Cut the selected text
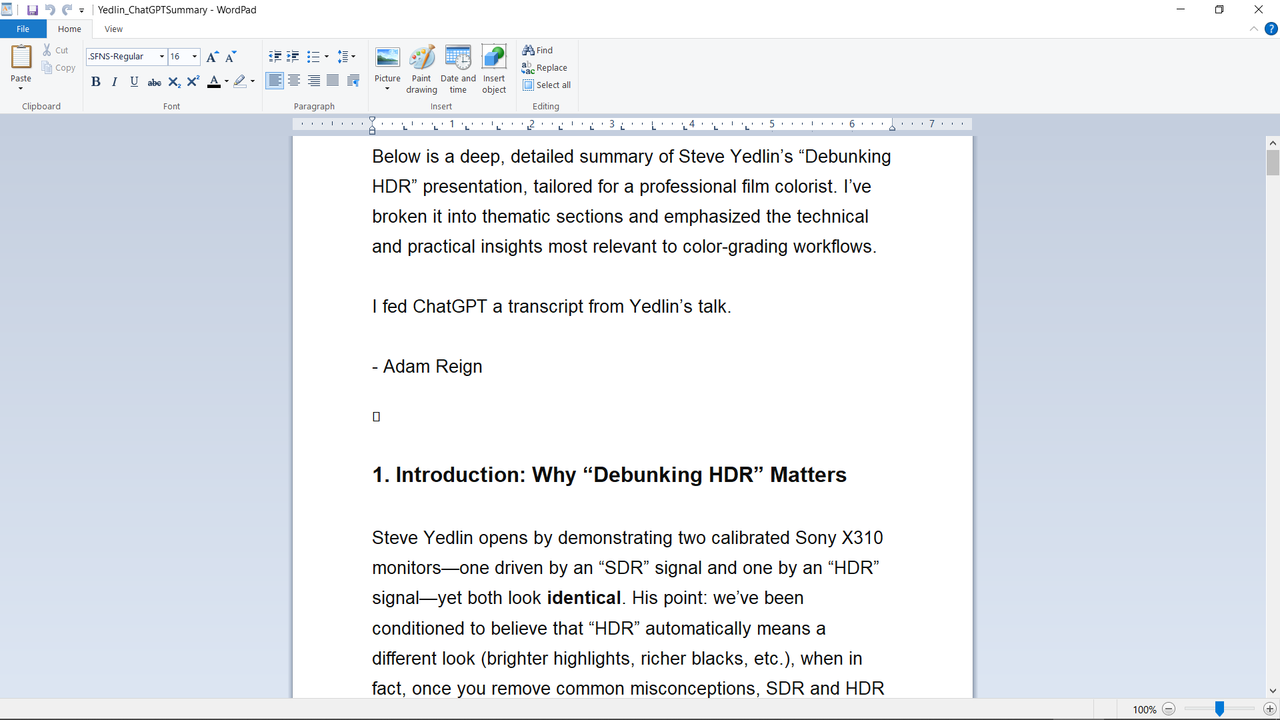 click(x=56, y=50)
